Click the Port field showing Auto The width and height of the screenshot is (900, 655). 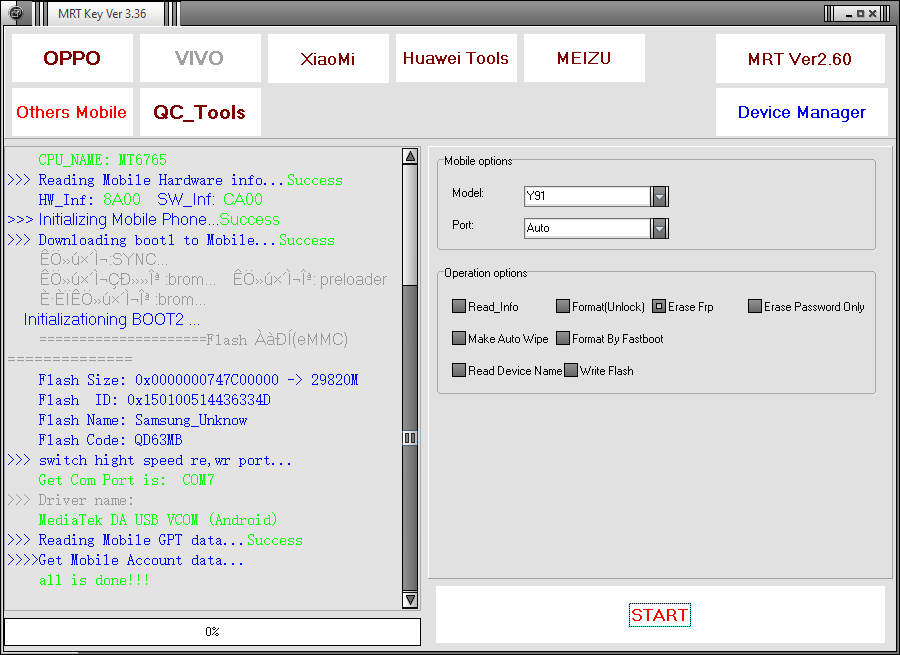pos(587,228)
